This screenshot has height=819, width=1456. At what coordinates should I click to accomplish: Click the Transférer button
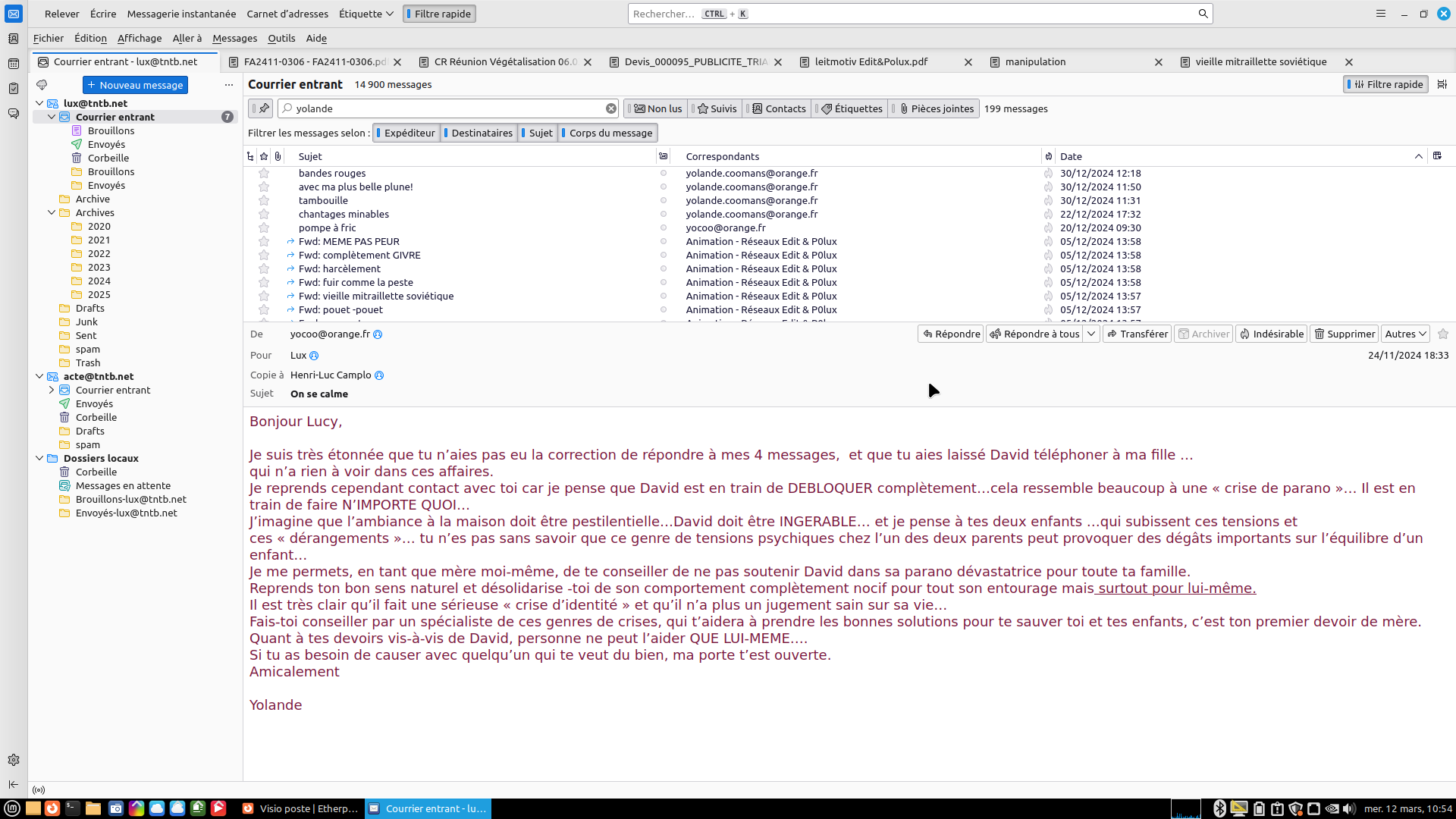(x=1137, y=334)
